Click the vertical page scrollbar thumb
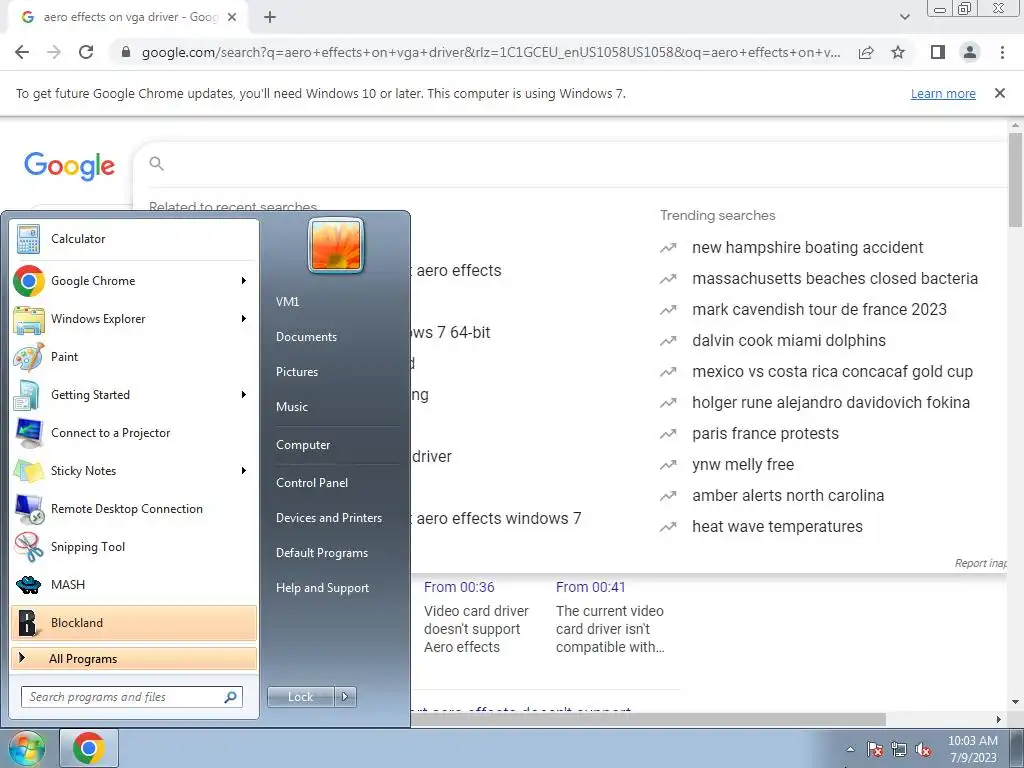 (x=1015, y=180)
